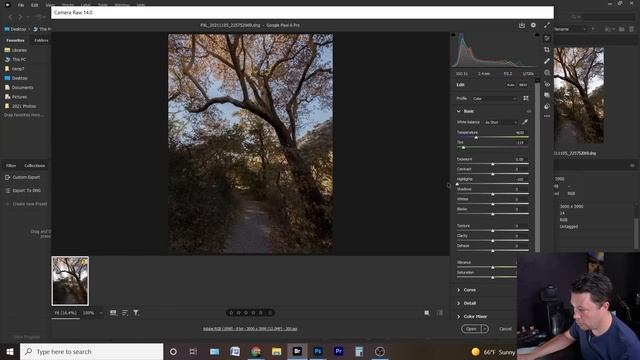Select the Crop tool in Camera Raw
This screenshot has height=360, width=640.
click(x=547, y=49)
